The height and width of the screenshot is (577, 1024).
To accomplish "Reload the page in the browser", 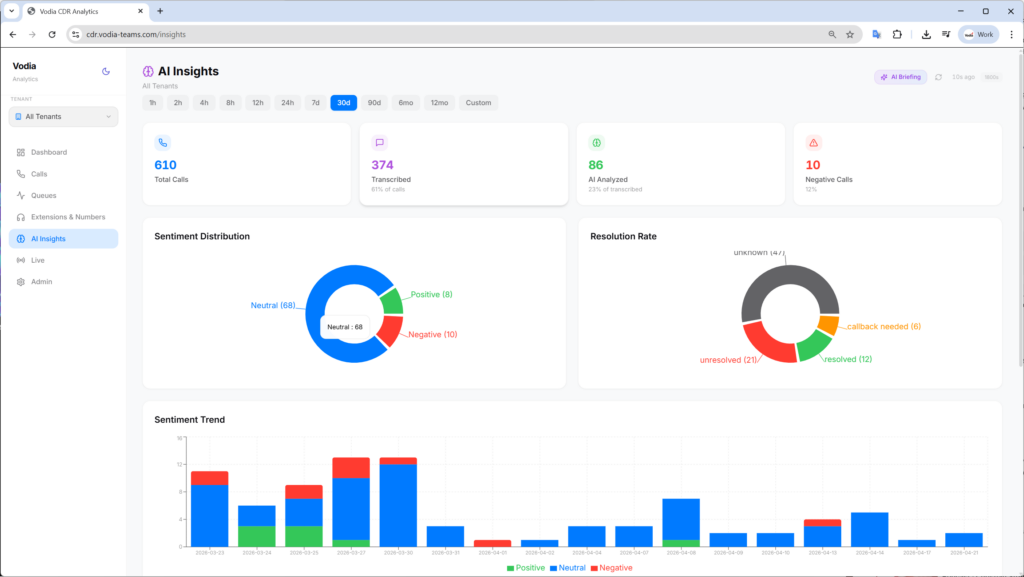I will click(52, 35).
